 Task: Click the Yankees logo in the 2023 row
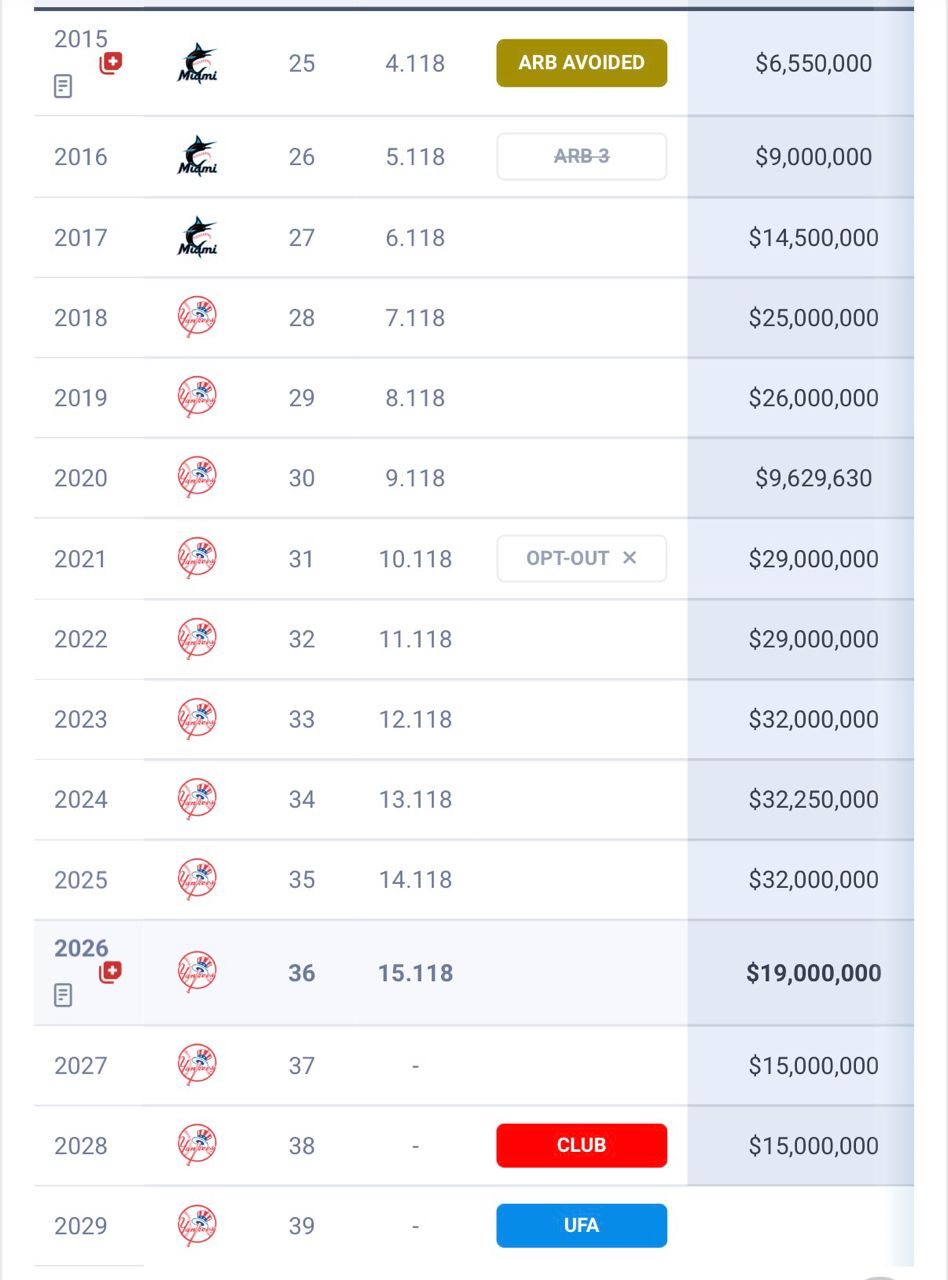(197, 719)
